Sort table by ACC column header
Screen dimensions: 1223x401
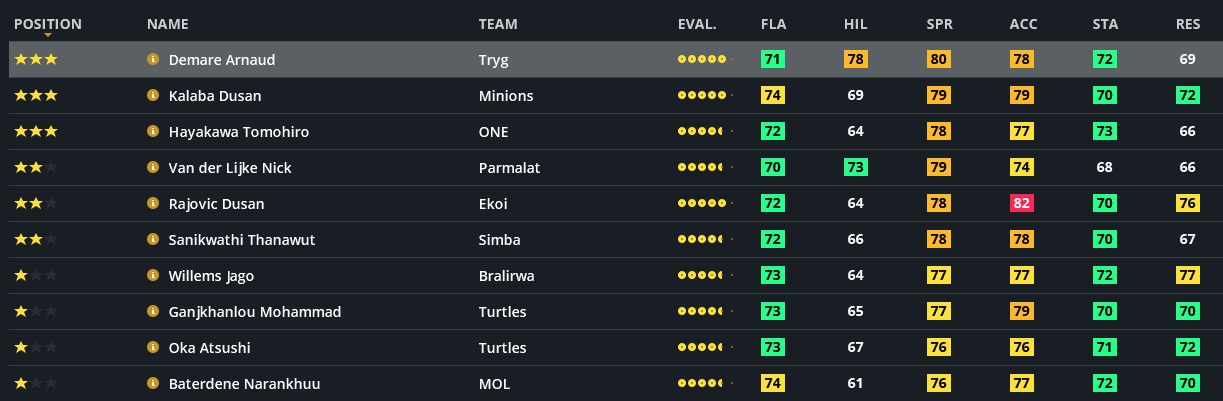click(1022, 24)
